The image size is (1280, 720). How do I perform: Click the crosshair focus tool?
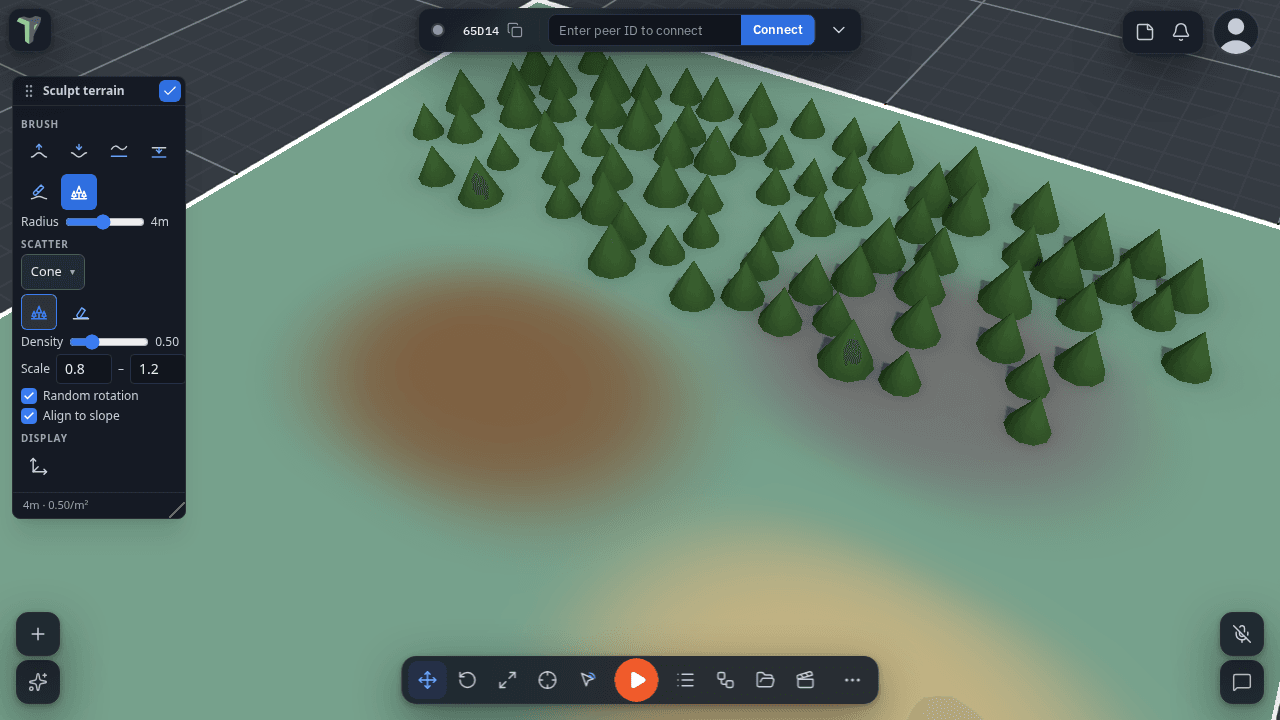tap(547, 680)
